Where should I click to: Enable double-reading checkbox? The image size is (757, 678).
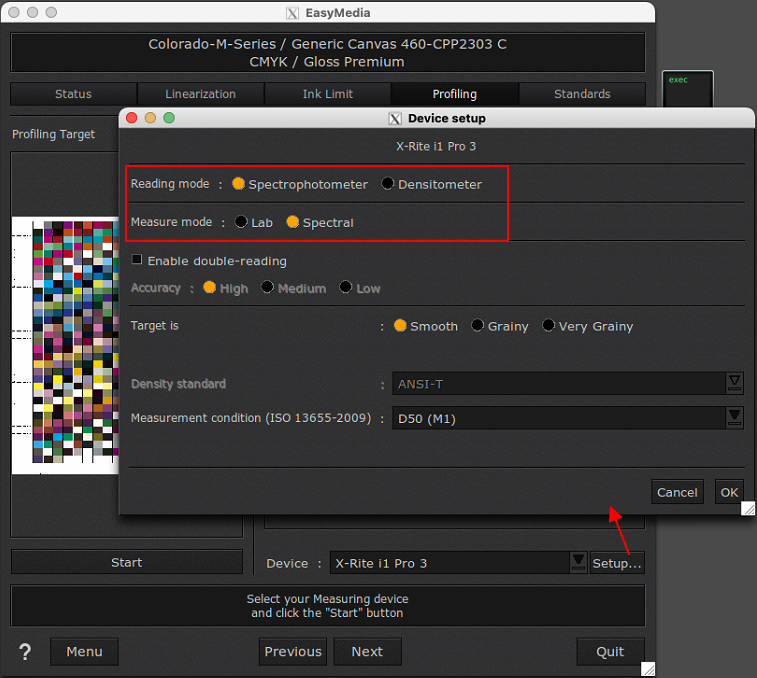[137, 260]
